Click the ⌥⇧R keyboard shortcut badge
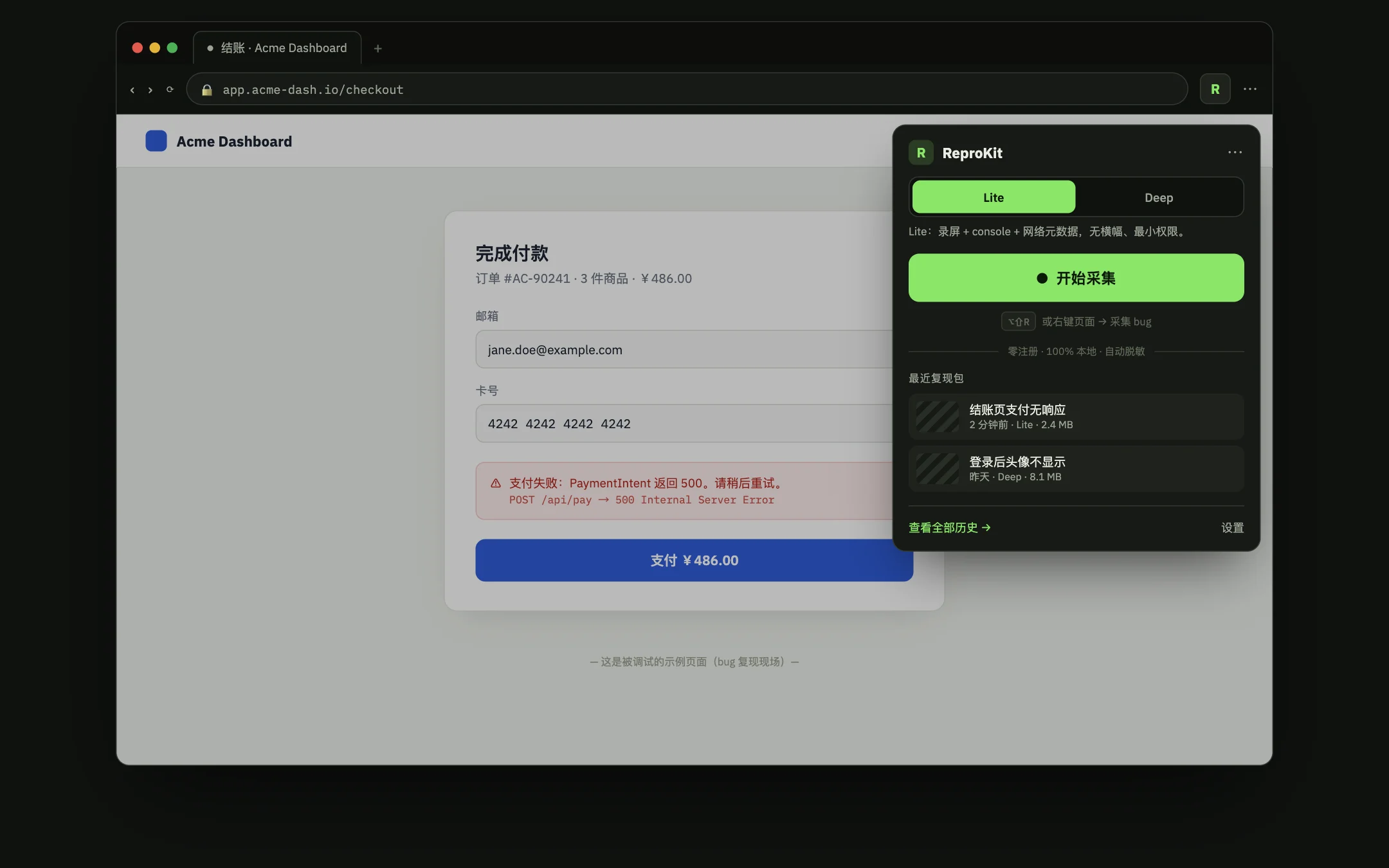Screen dimensions: 1389x868 (1018, 321)
